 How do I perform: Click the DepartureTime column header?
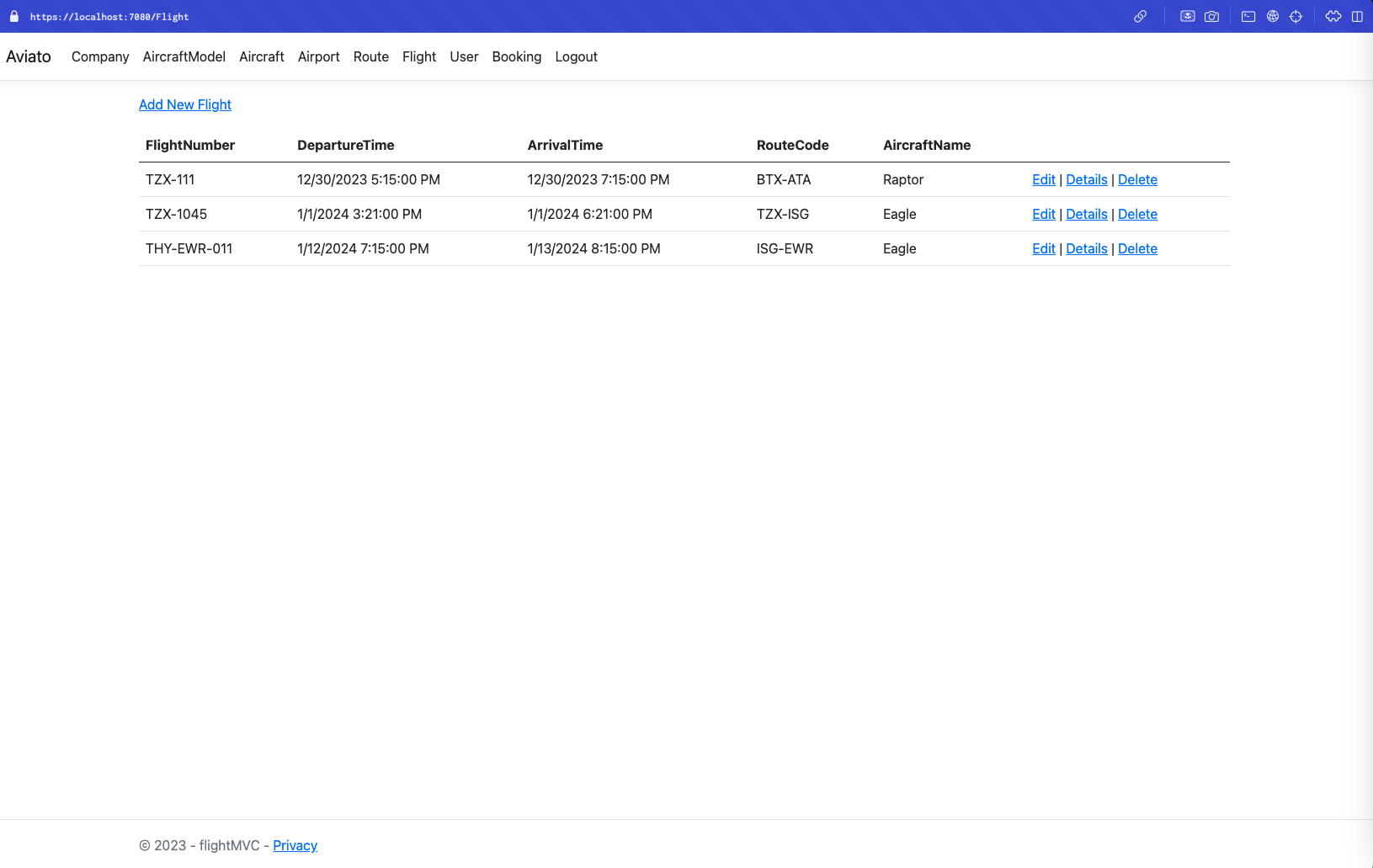[x=346, y=145]
